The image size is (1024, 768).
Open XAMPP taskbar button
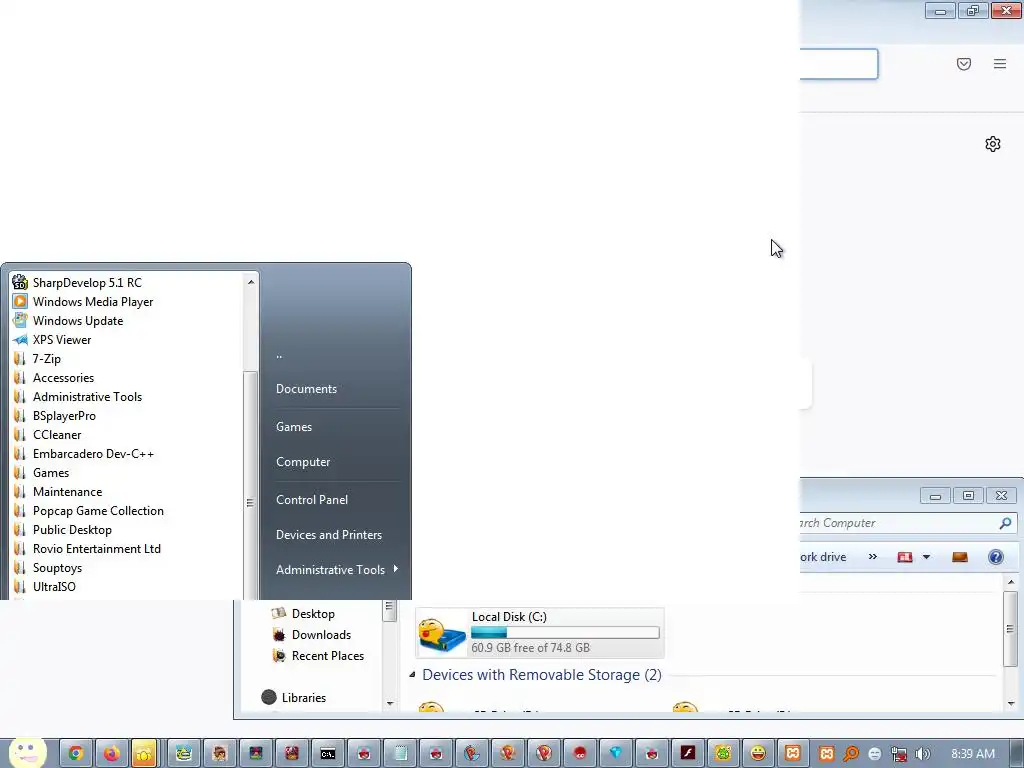click(x=793, y=753)
